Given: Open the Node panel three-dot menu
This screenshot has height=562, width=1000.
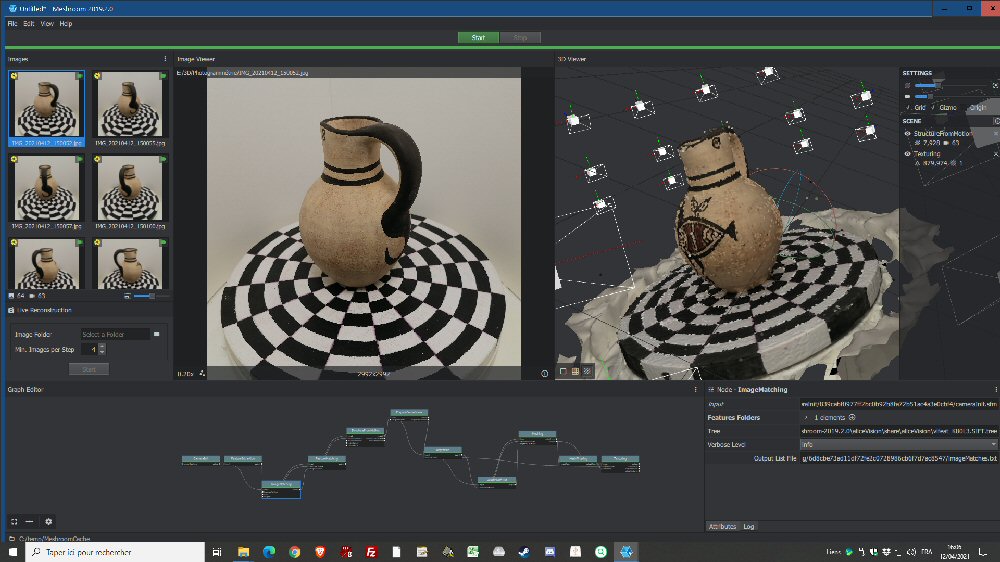Looking at the screenshot, I should [x=996, y=389].
